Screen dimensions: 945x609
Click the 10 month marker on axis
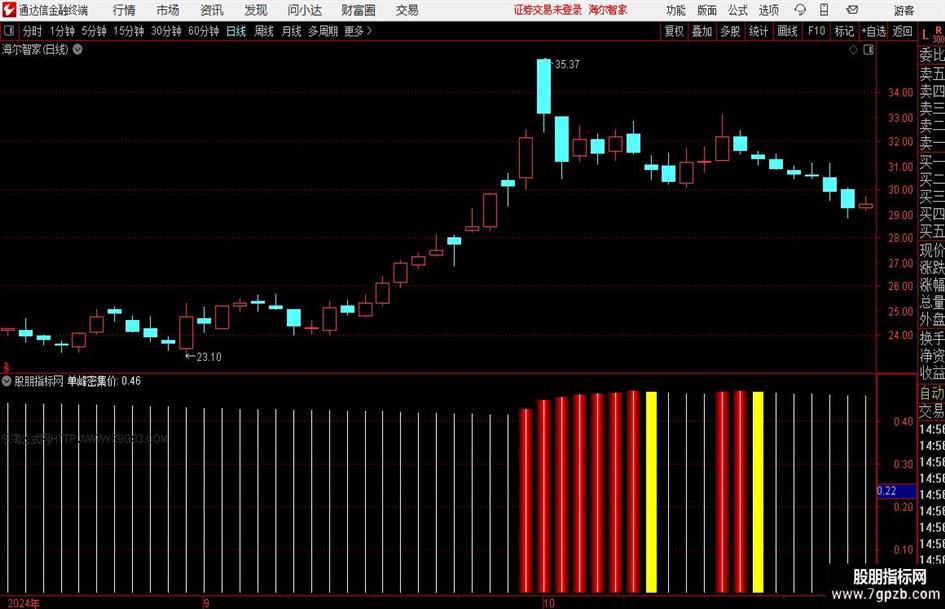[548, 603]
